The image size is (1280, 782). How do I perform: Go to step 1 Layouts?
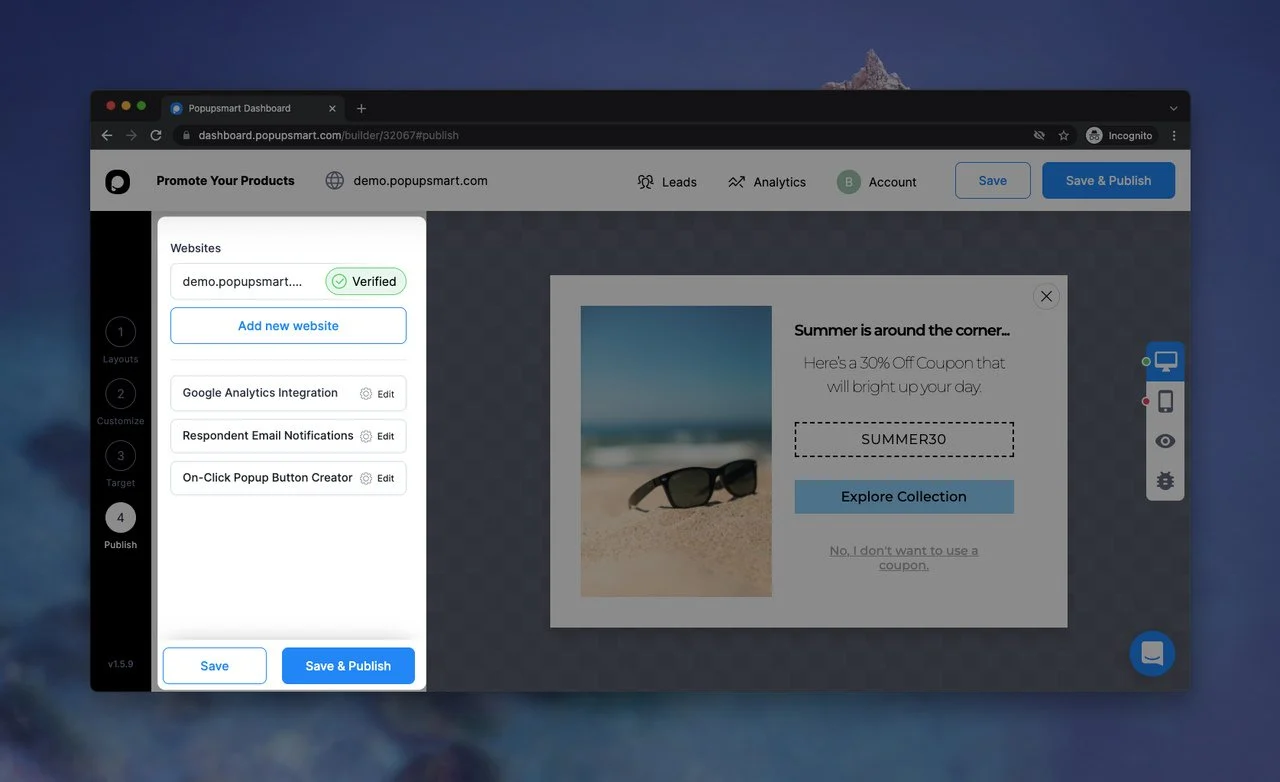click(x=121, y=332)
